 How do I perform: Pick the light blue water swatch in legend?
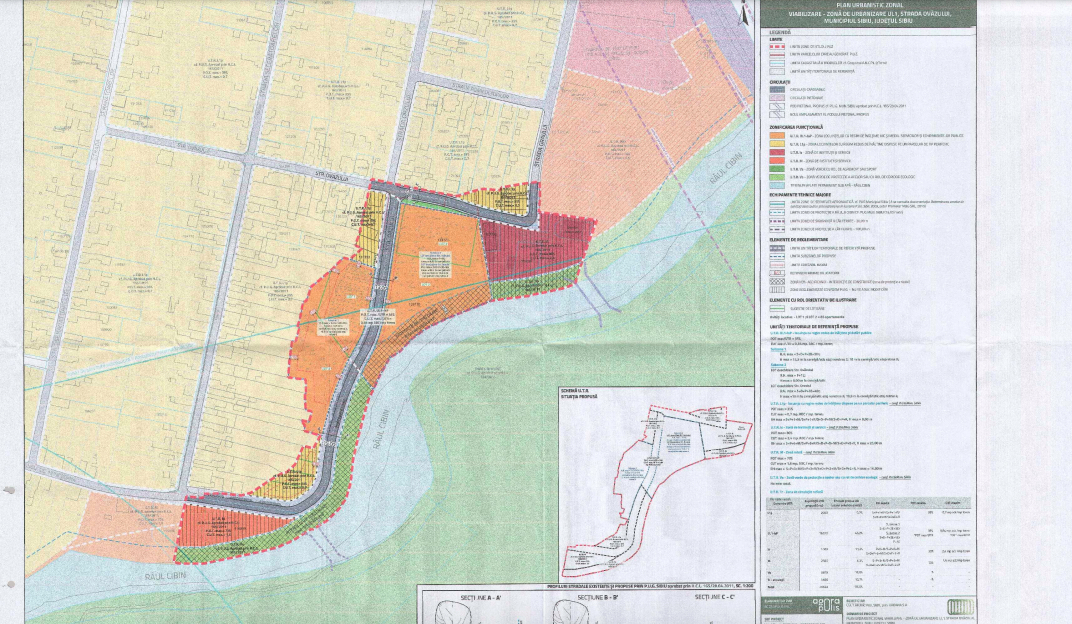pos(776,185)
